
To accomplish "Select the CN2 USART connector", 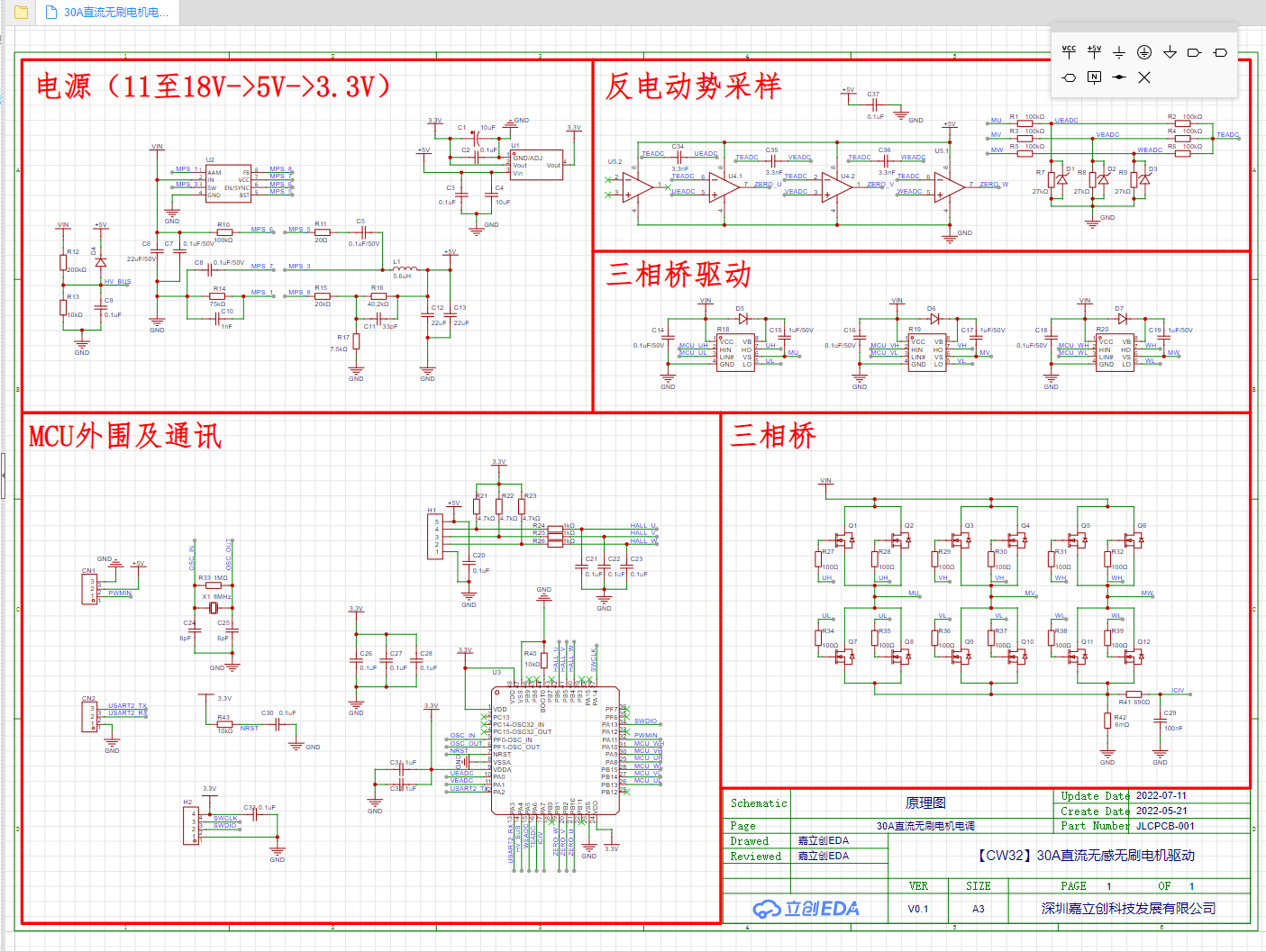I will click(x=89, y=717).
